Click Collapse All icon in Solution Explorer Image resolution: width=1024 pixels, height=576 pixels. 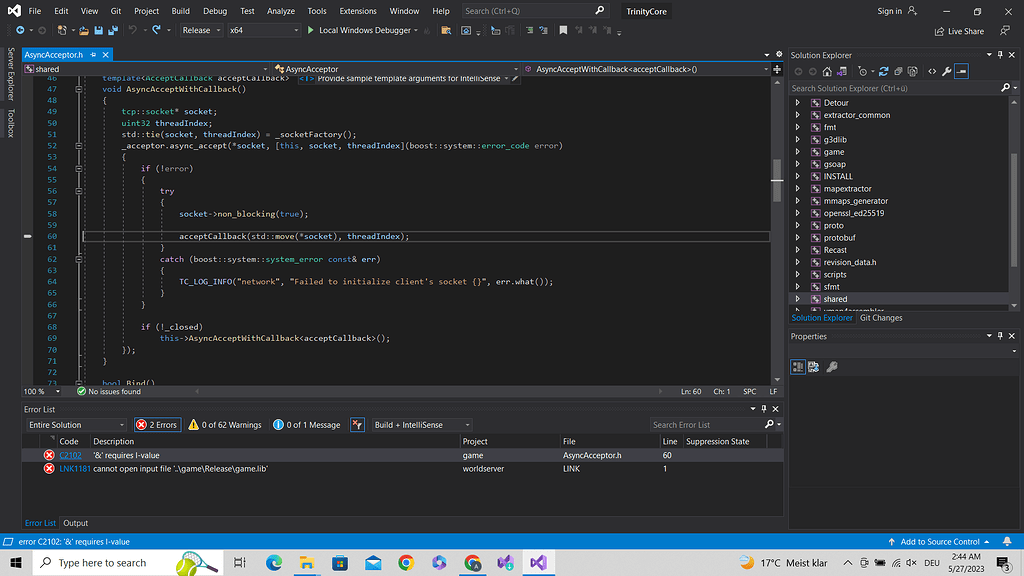coord(898,71)
